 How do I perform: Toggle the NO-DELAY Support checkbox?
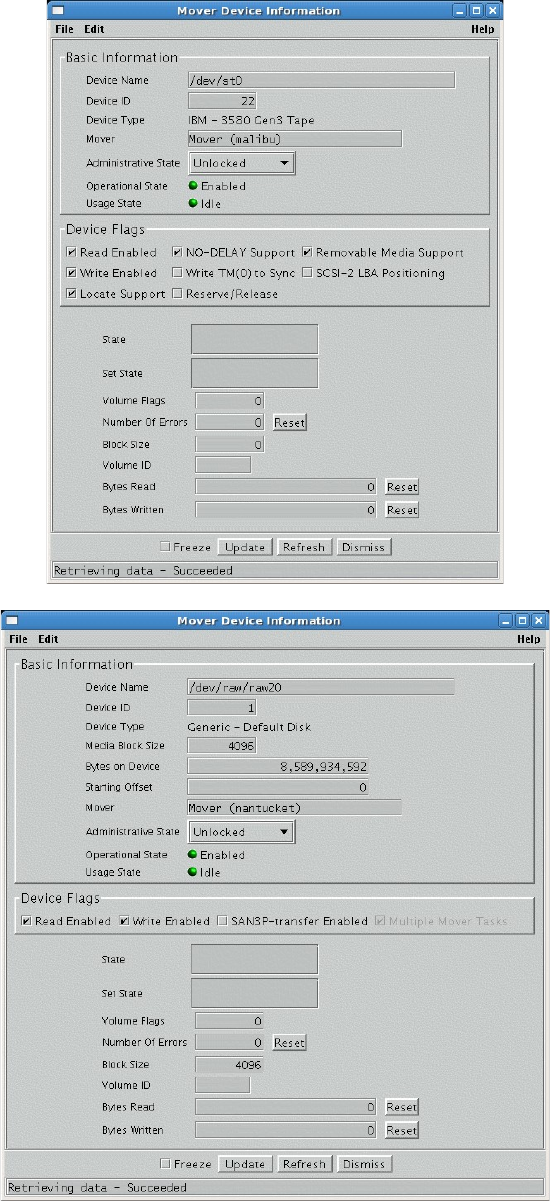(x=177, y=253)
